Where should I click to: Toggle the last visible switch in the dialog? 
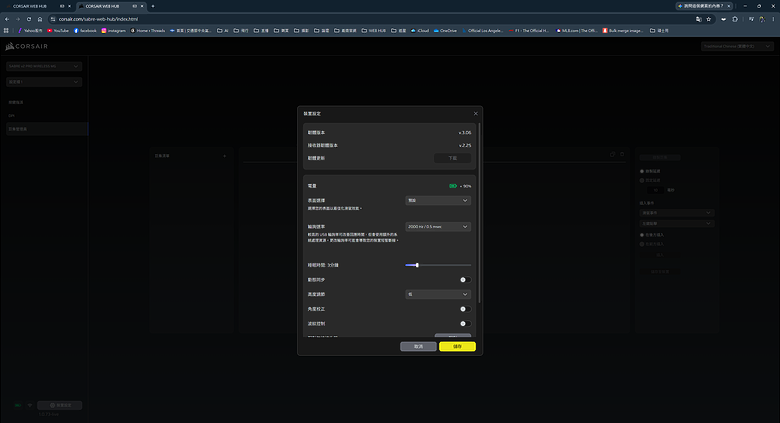[x=465, y=323]
